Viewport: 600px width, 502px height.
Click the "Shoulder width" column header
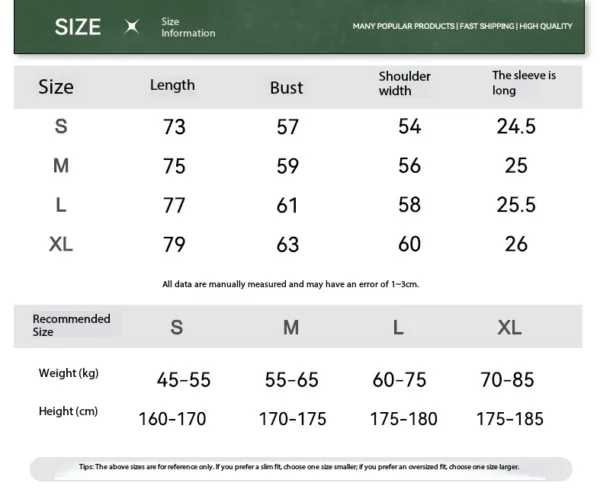405,83
